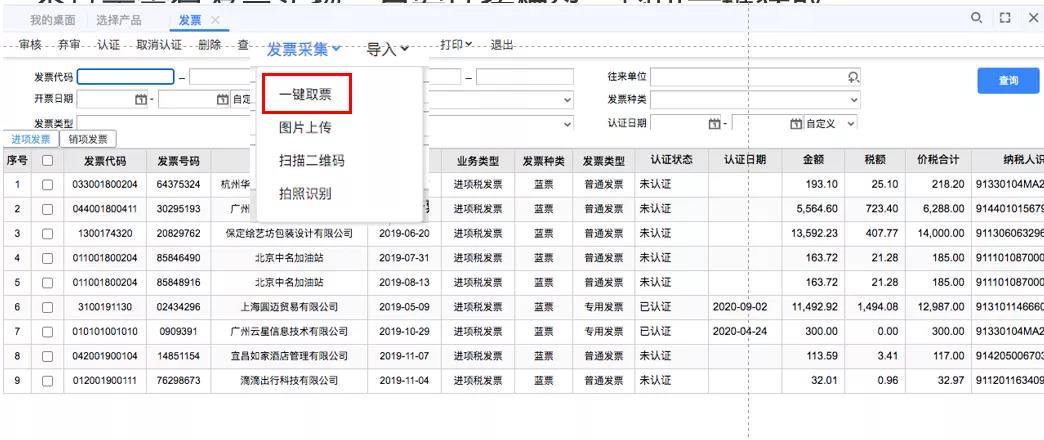Tick the checkbox for row 6
This screenshot has height=440, width=1044.
[46, 307]
